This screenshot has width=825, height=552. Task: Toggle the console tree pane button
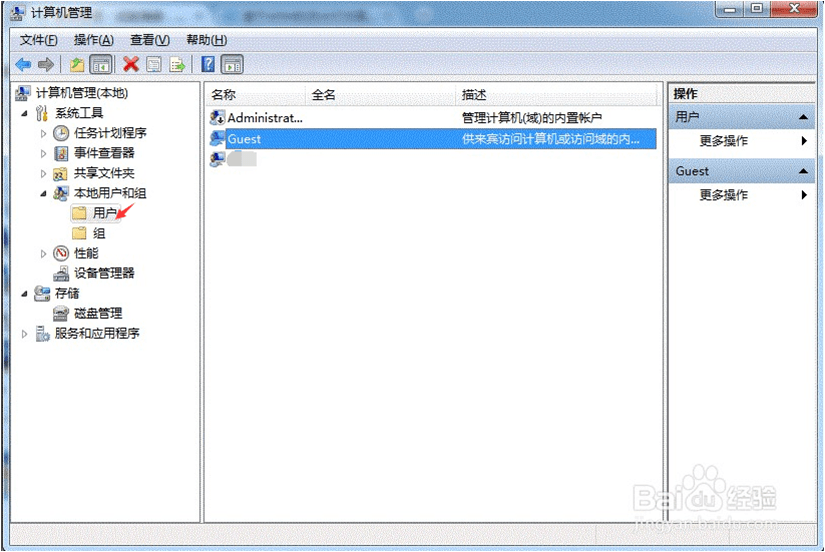[x=101, y=64]
